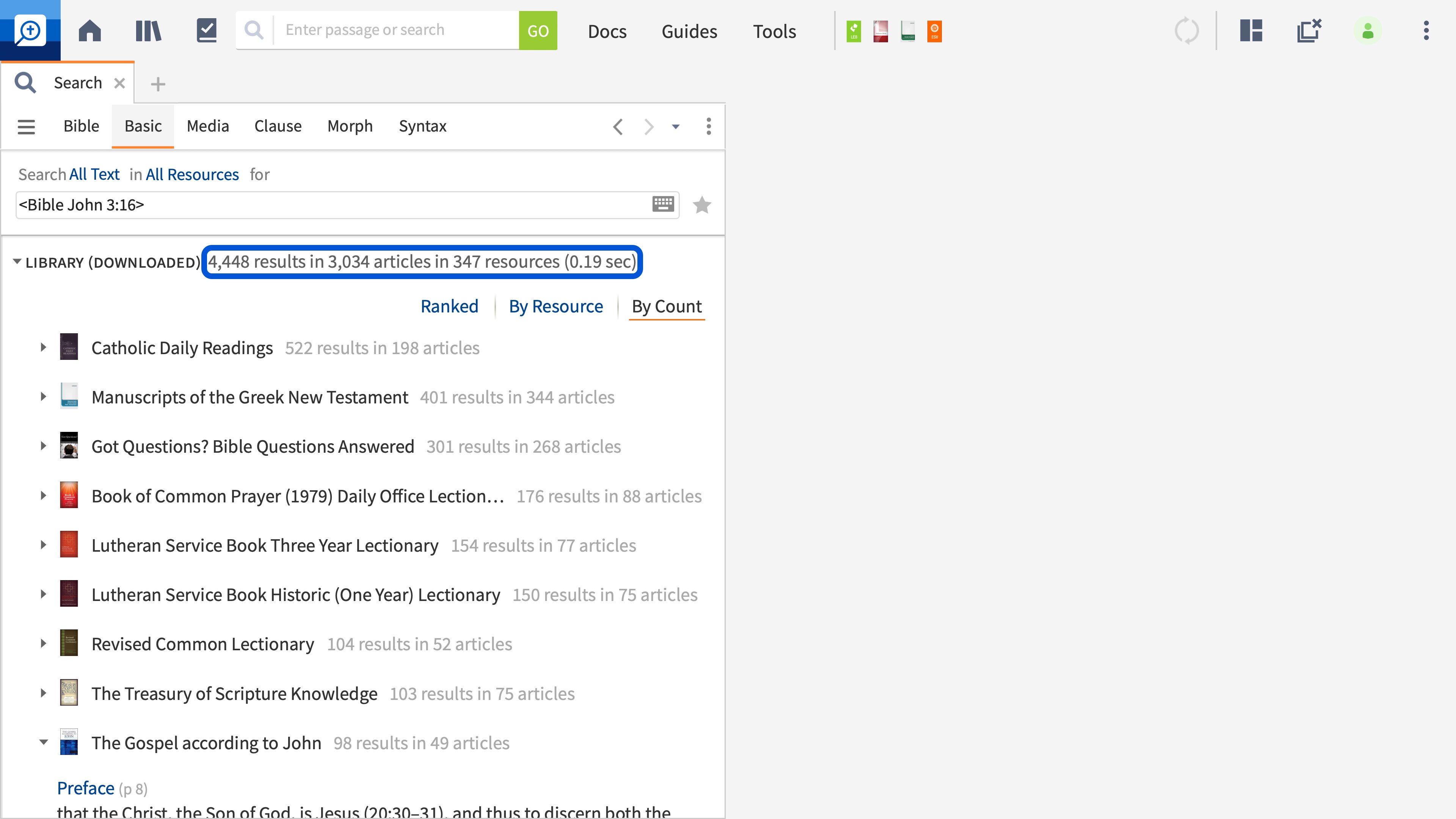Collapse The Gospel according to John results
The height and width of the screenshot is (819, 1456).
44,742
